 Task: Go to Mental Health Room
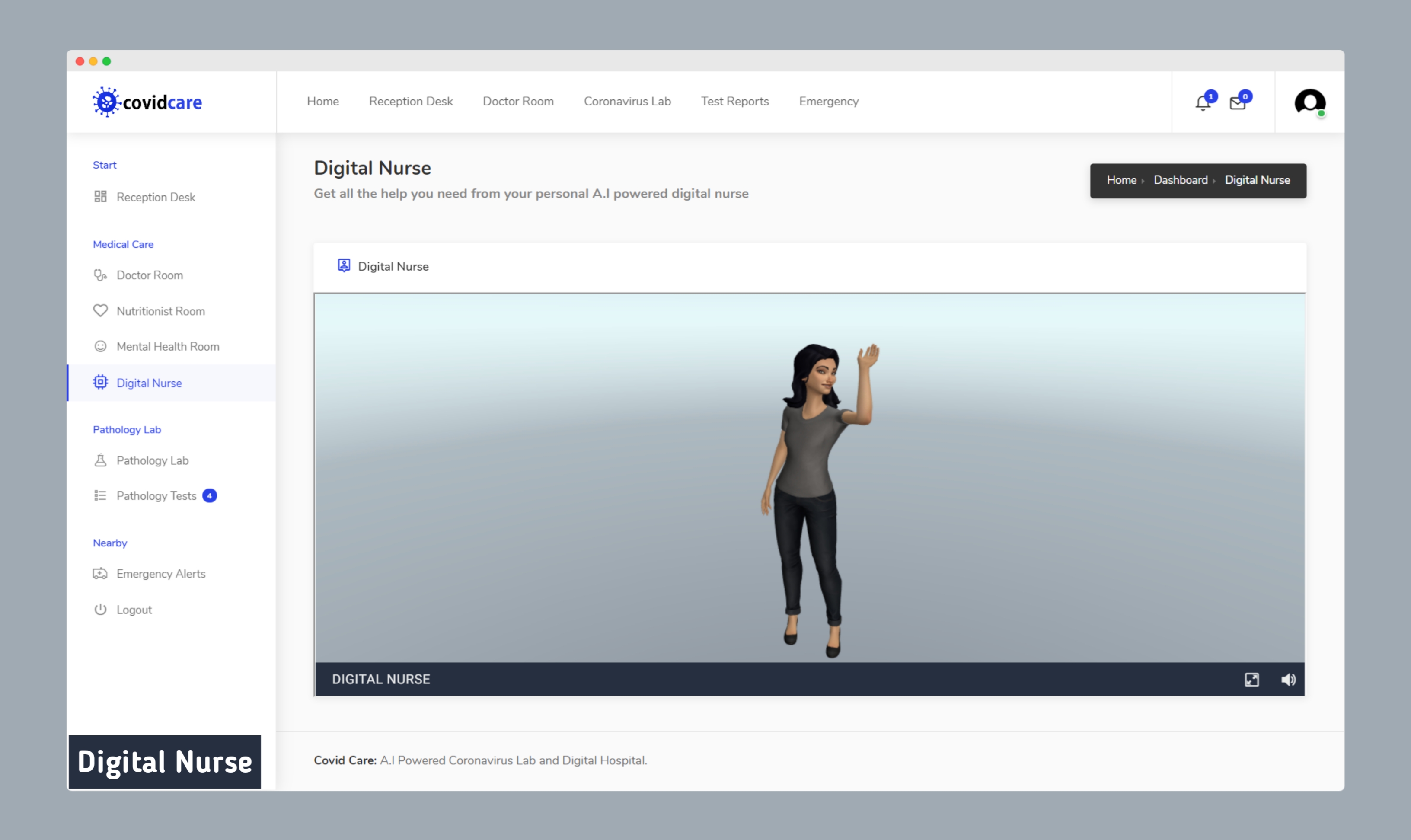tap(168, 346)
